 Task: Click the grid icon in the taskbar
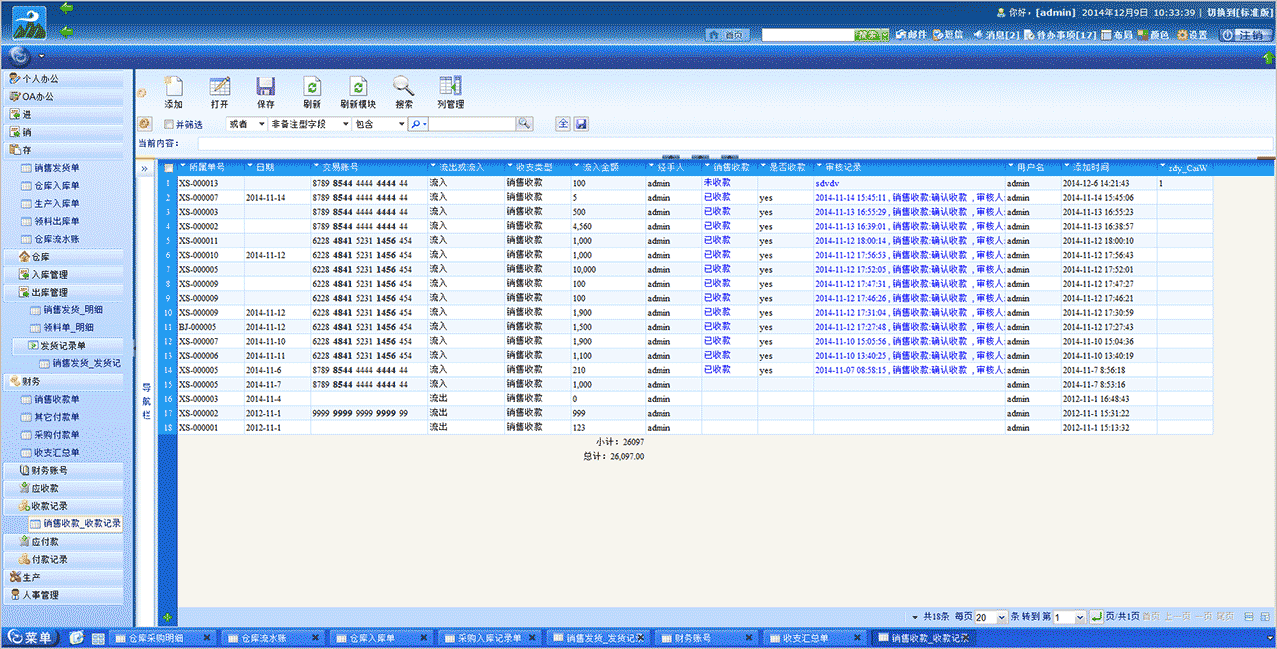click(99, 638)
